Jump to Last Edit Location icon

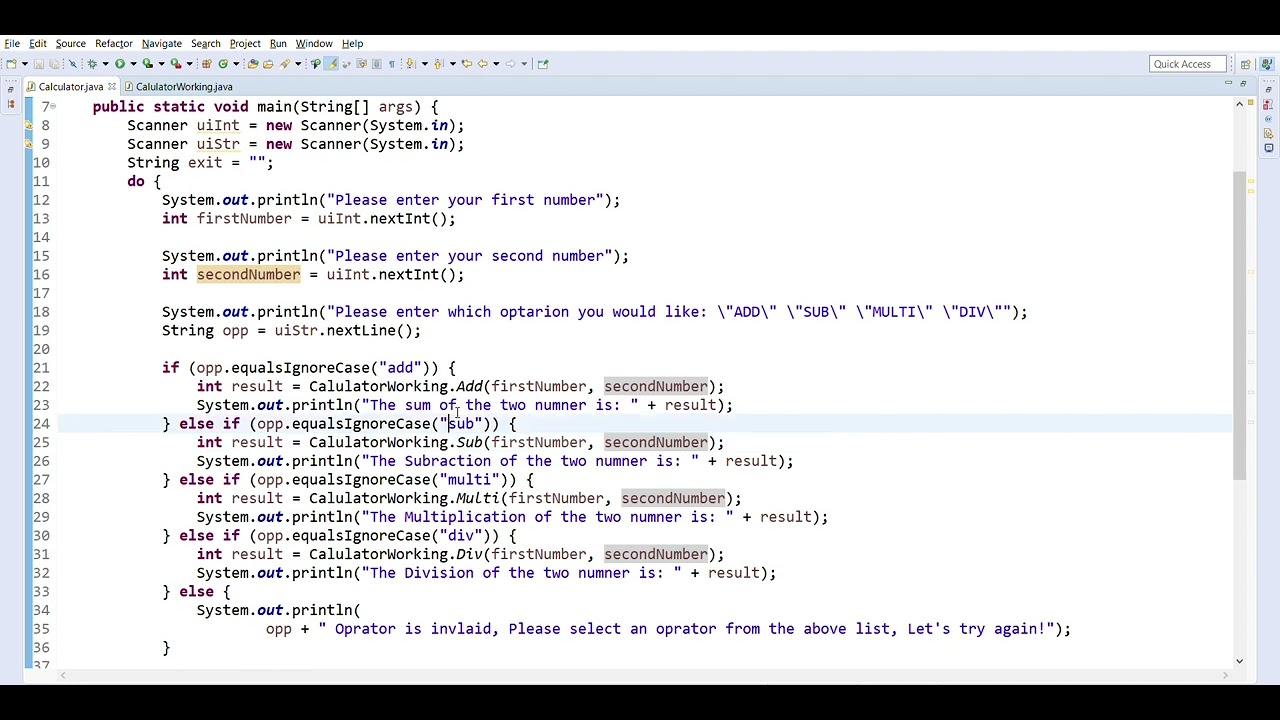467,64
